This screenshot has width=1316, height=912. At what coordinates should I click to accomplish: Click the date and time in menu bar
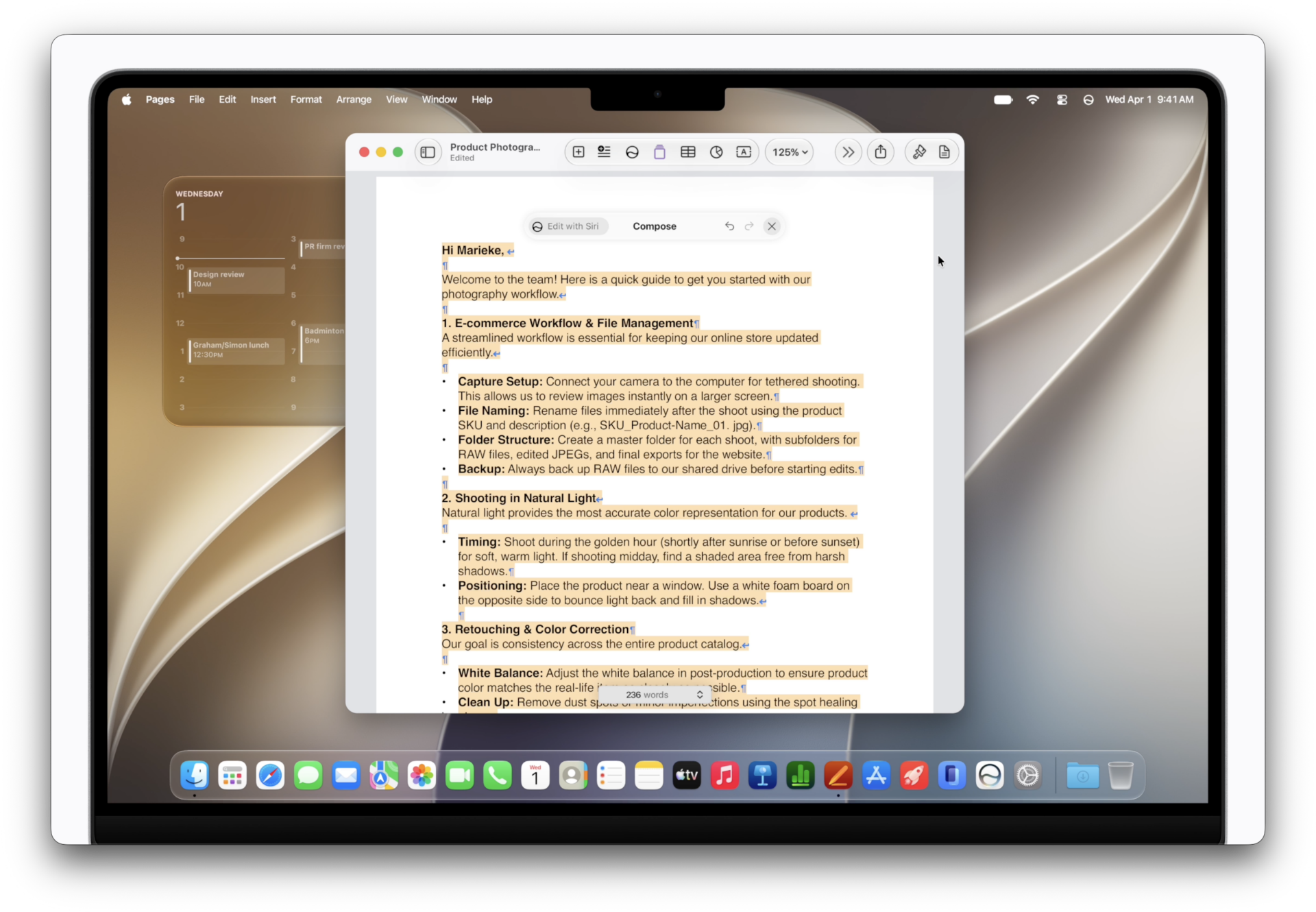1149,99
